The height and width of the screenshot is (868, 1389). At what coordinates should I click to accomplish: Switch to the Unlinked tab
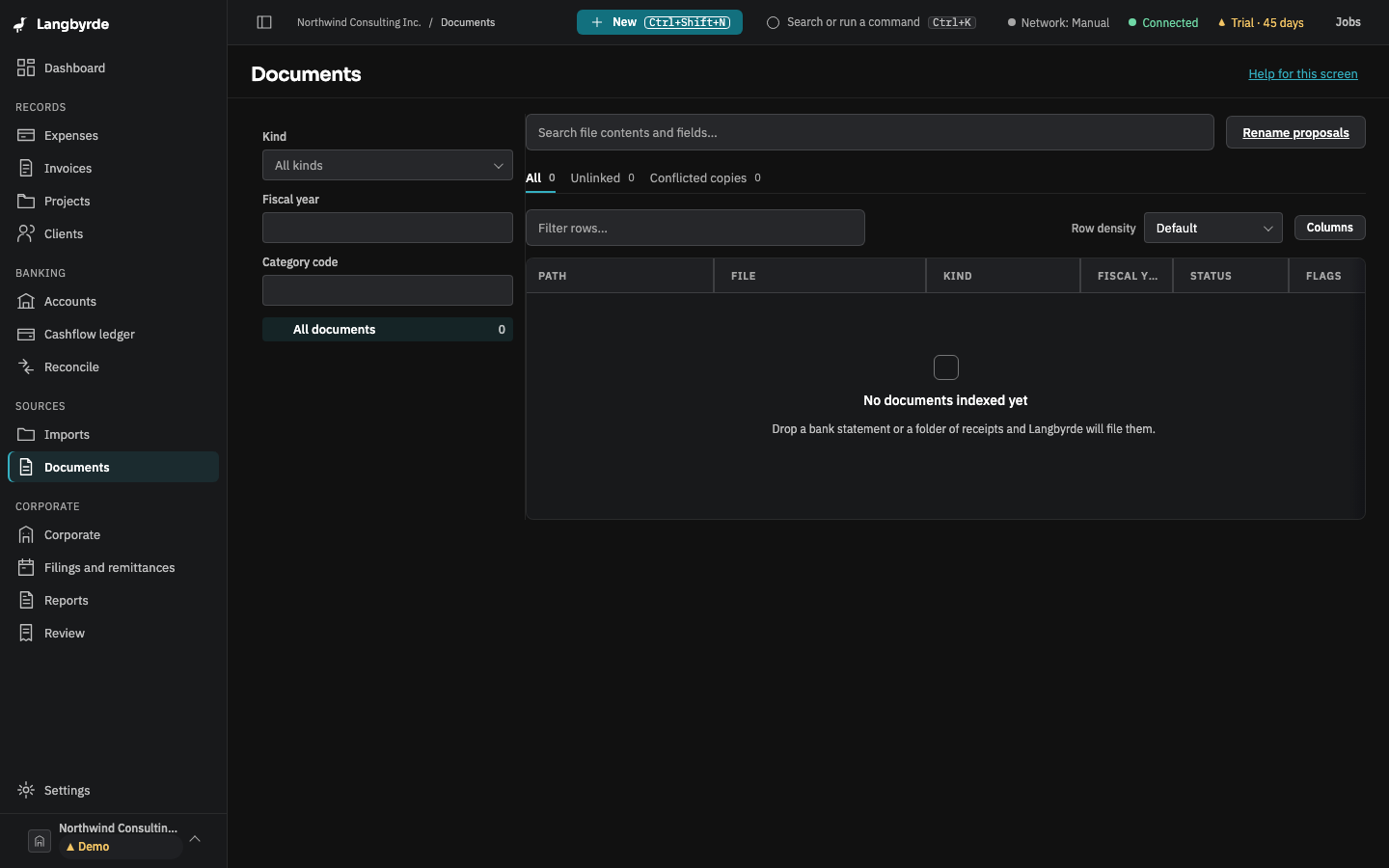603,177
